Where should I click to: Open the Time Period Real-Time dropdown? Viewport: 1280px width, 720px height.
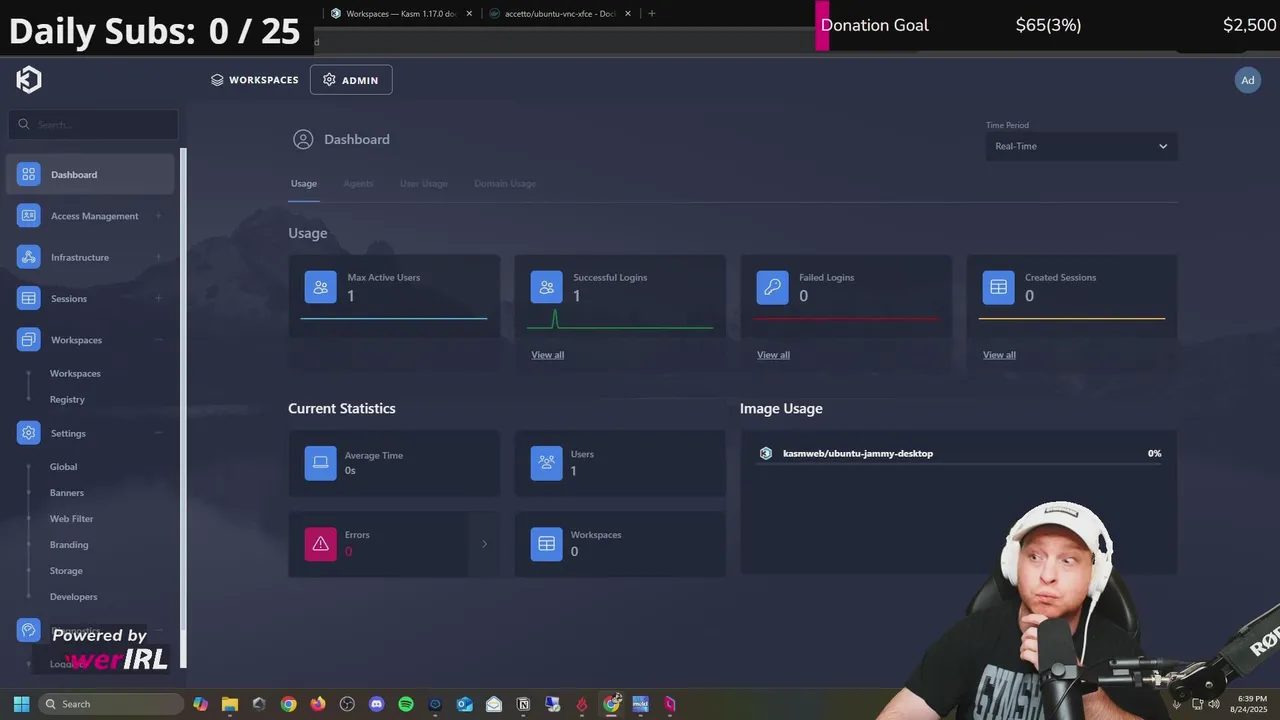pos(1081,146)
